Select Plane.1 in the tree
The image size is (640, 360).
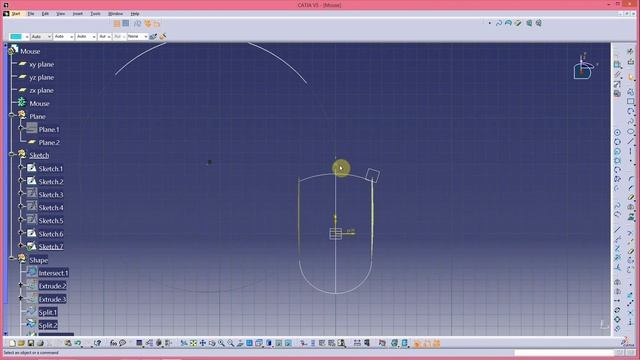pos(49,129)
